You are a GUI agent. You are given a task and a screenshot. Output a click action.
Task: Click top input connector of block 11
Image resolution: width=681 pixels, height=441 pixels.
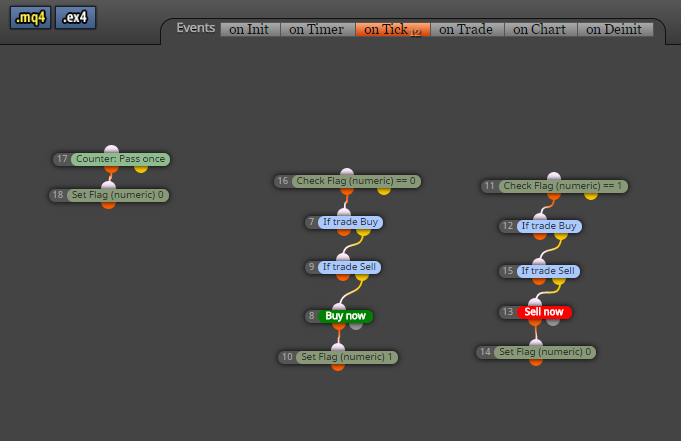click(554, 176)
